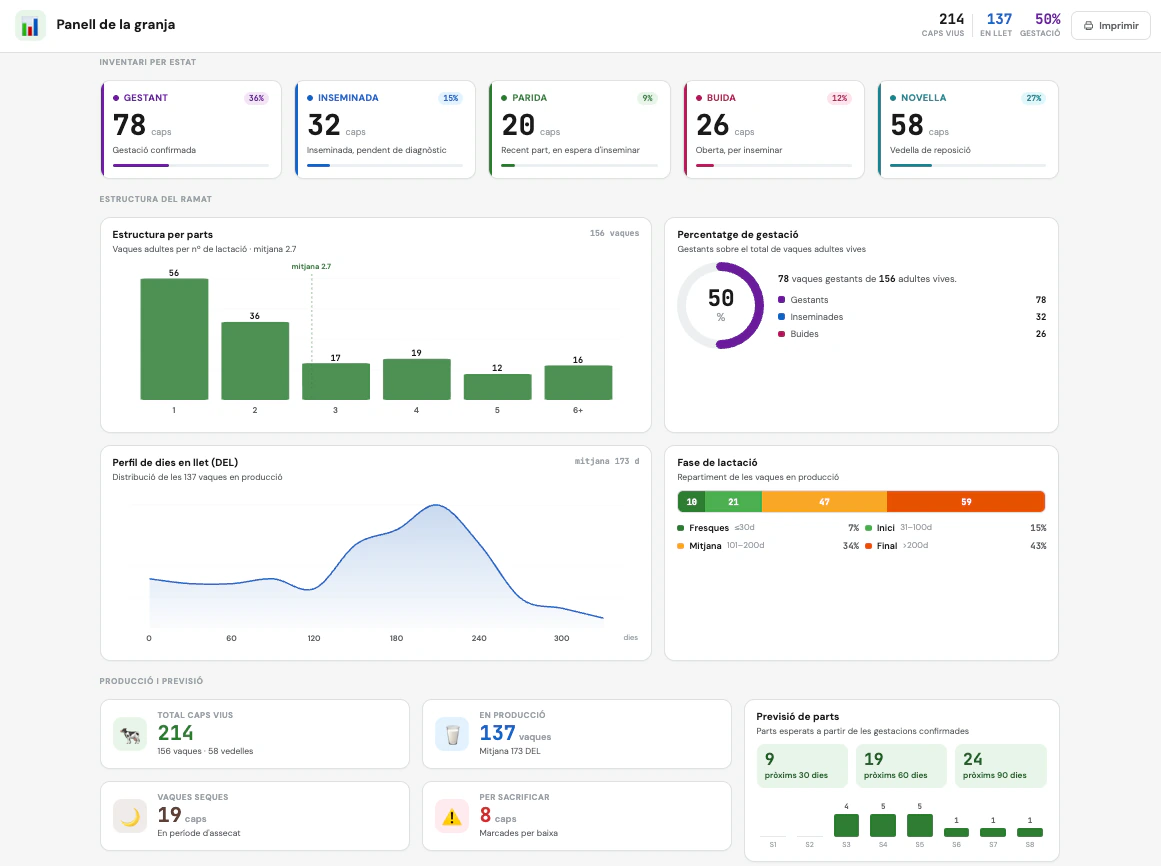
Task: Click the moon icon in Vaques seques card
Action: [x=130, y=816]
